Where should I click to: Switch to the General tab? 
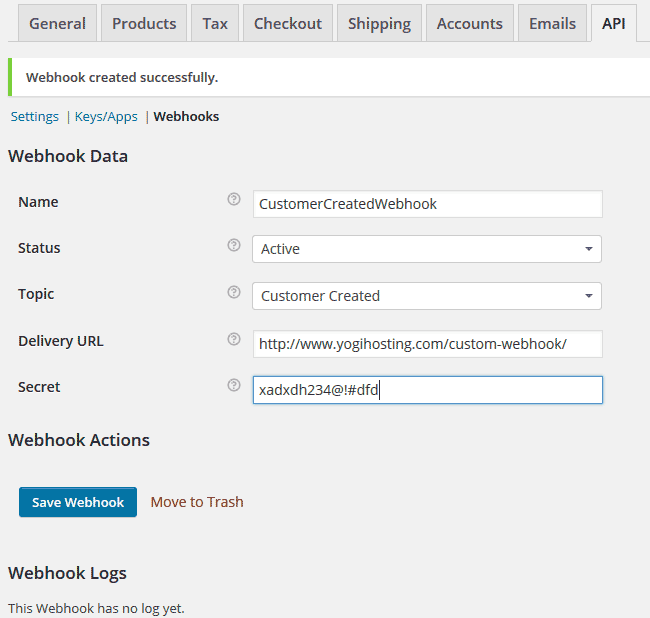(58, 23)
